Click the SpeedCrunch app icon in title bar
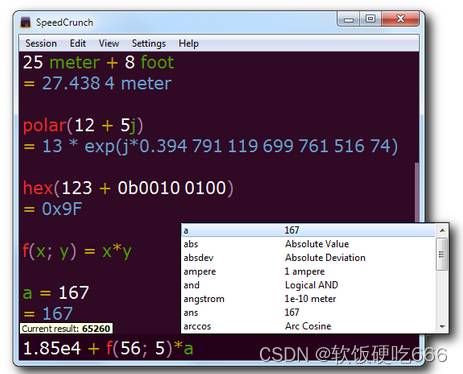Screen dimensions: 463x374 click(26, 22)
